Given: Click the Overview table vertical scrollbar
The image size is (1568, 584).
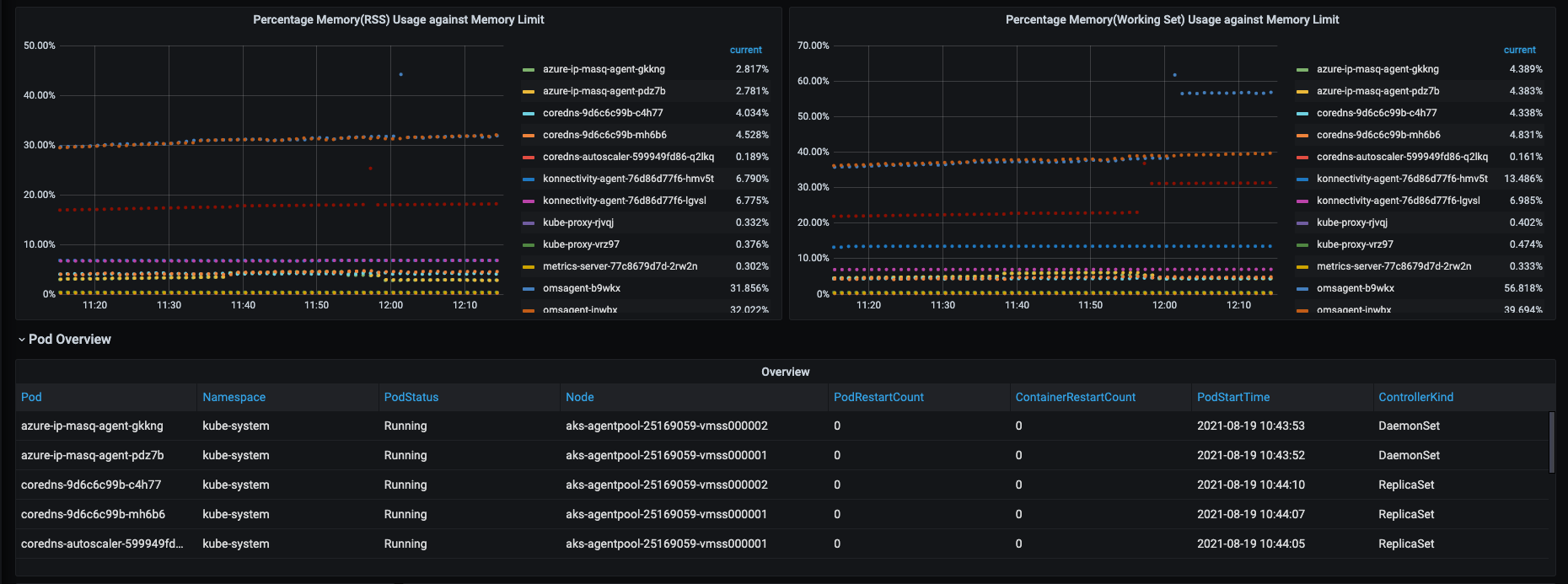Looking at the screenshot, I should point(1551,442).
